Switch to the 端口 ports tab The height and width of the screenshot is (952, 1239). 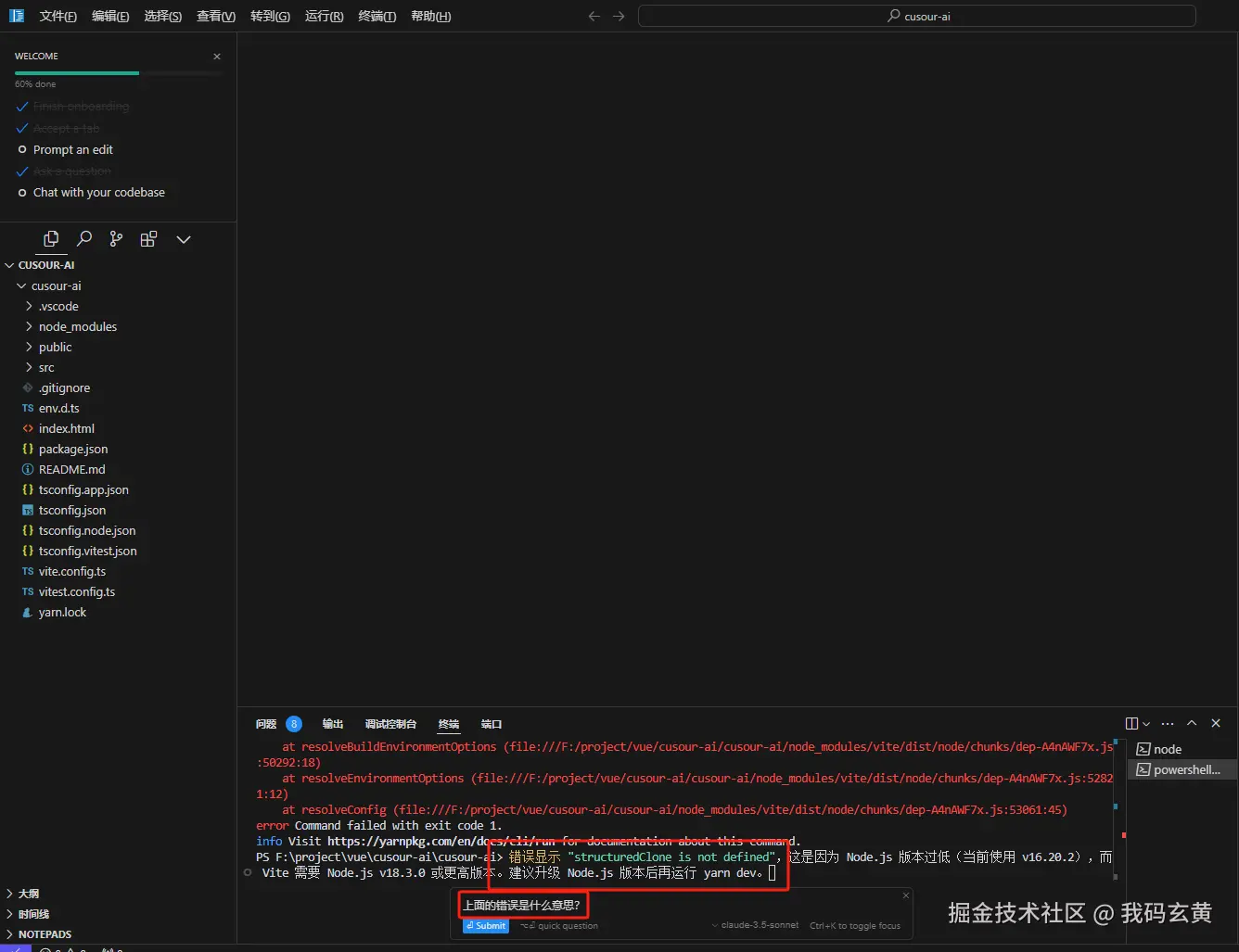tap(492, 724)
